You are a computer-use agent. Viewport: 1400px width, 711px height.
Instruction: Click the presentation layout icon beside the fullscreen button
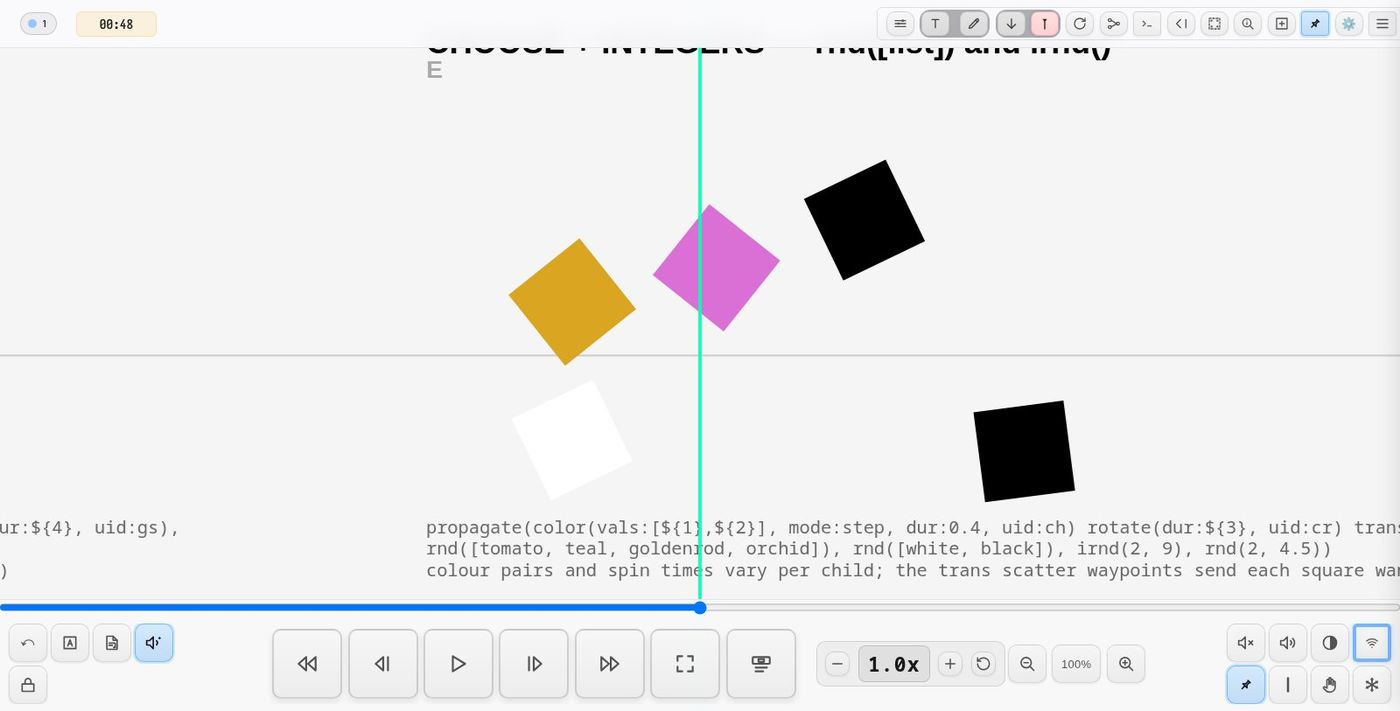pos(761,664)
